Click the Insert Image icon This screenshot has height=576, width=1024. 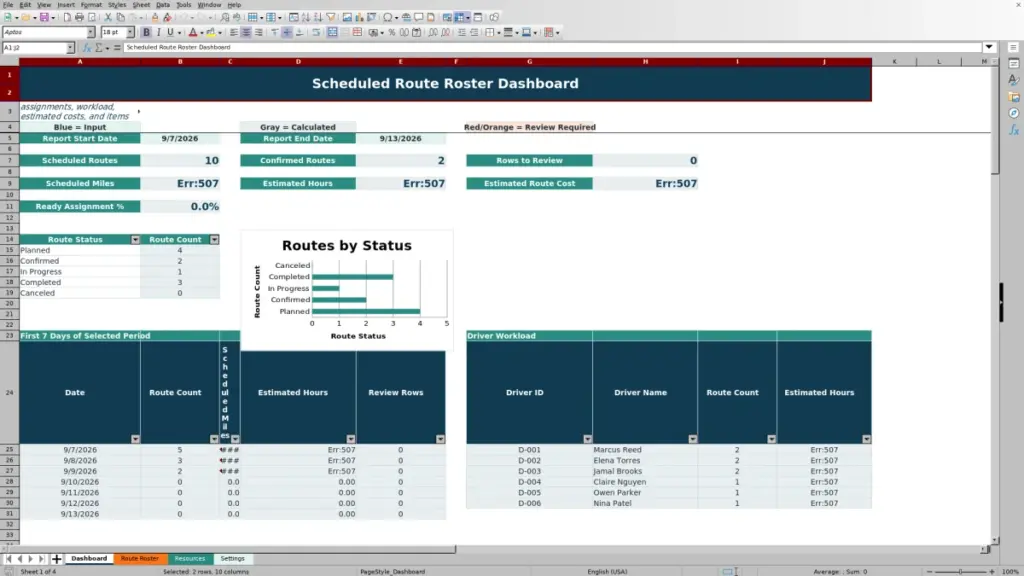point(347,17)
